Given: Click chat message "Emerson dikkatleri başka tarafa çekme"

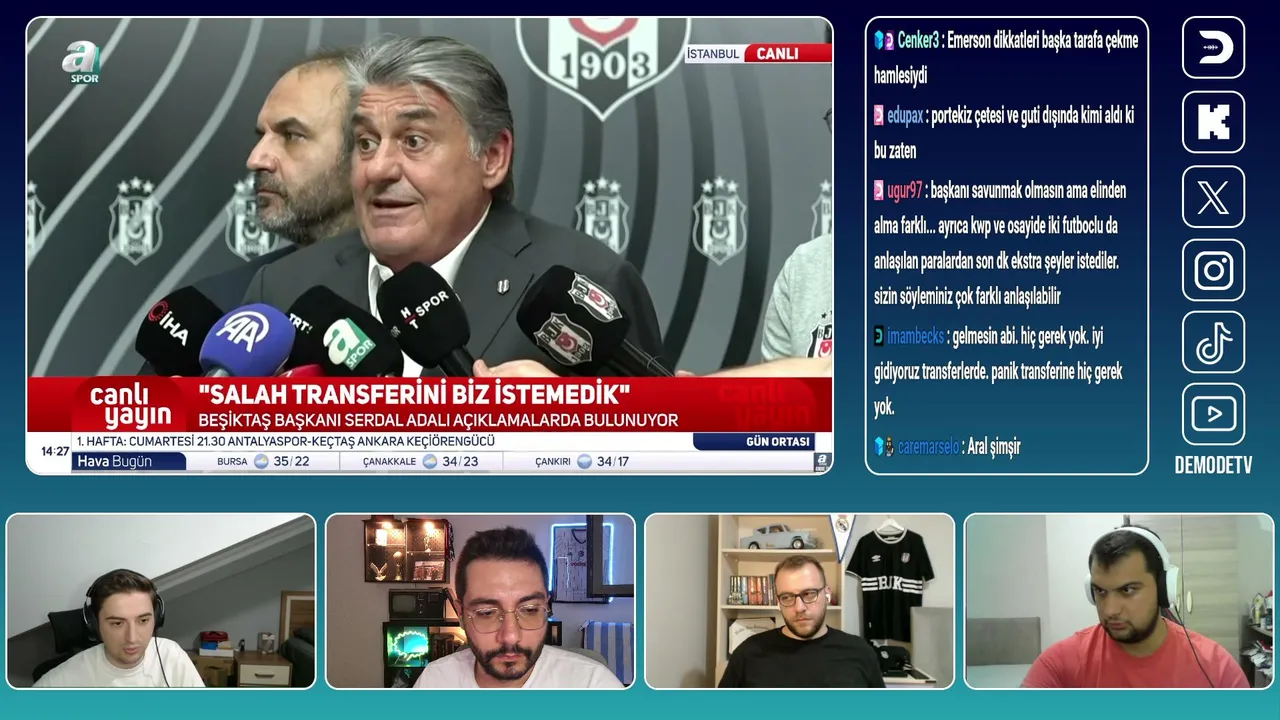Looking at the screenshot, I should tap(1042, 41).
